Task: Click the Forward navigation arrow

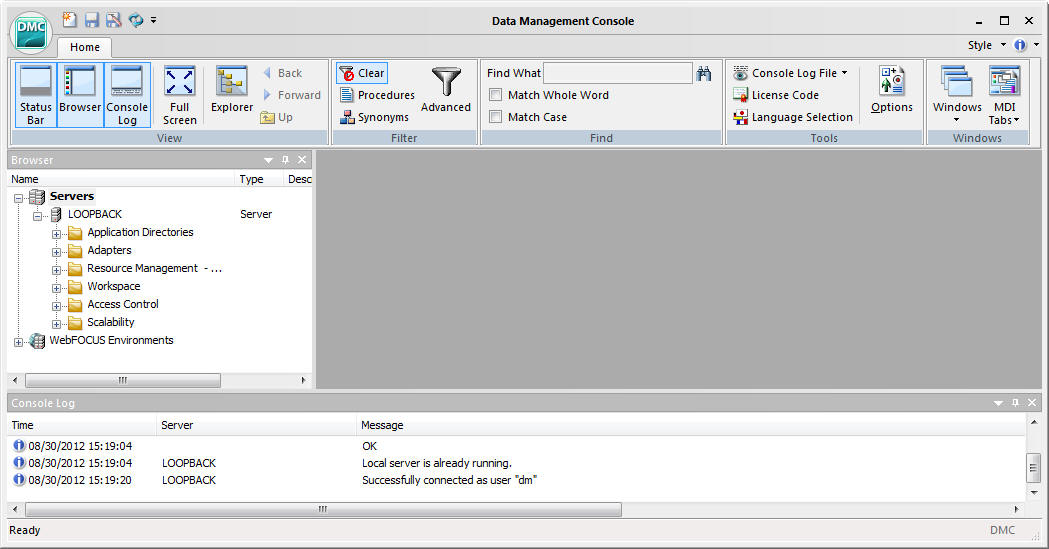Action: coord(292,95)
